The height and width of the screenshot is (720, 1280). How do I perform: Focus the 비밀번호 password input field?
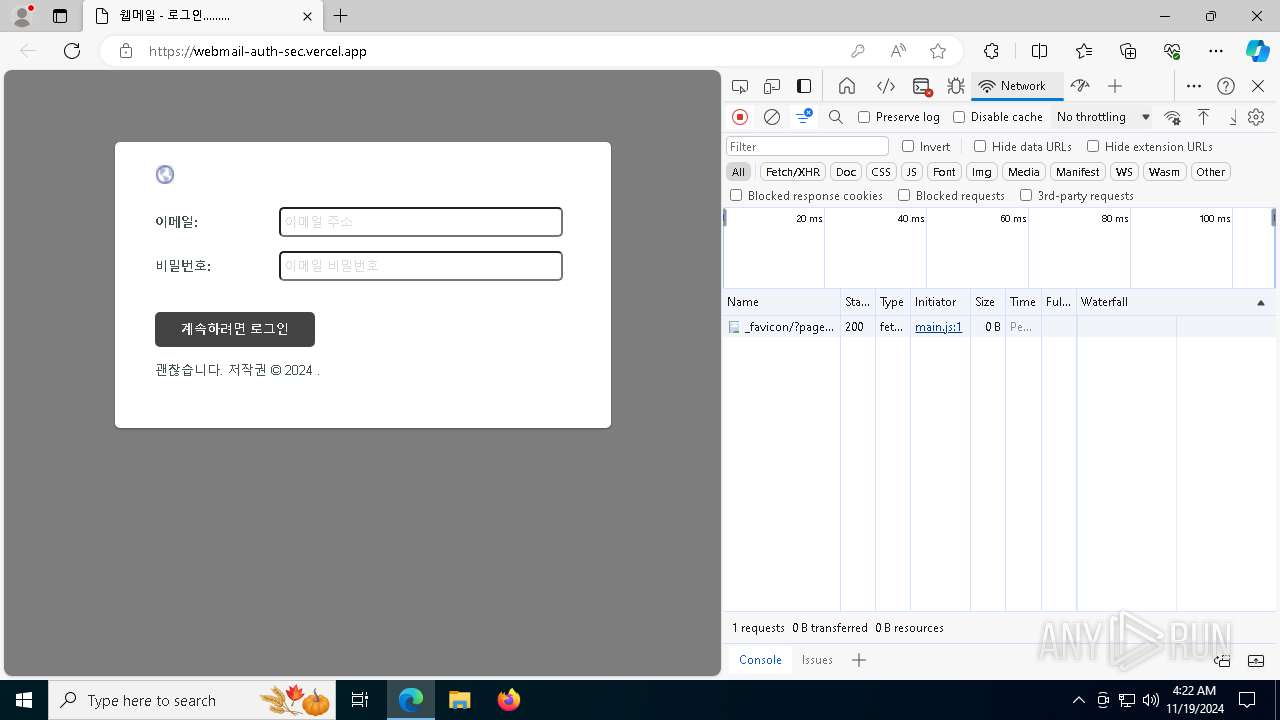pyautogui.click(x=421, y=266)
